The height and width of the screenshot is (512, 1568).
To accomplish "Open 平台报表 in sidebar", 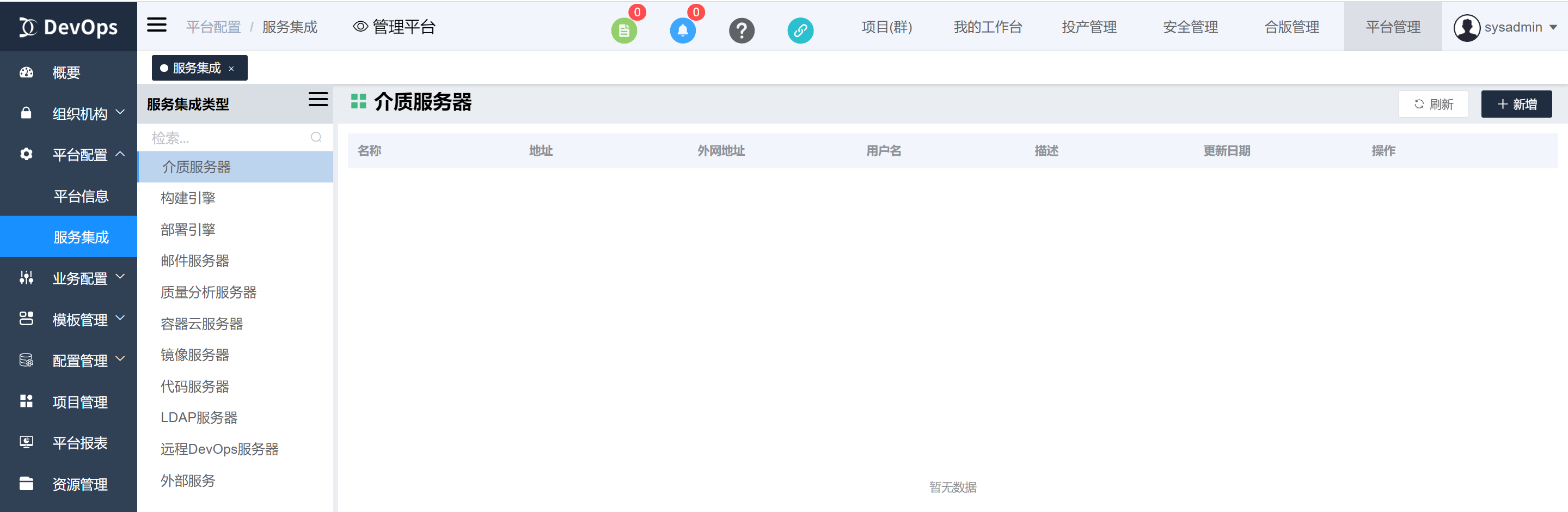I will click(x=69, y=443).
